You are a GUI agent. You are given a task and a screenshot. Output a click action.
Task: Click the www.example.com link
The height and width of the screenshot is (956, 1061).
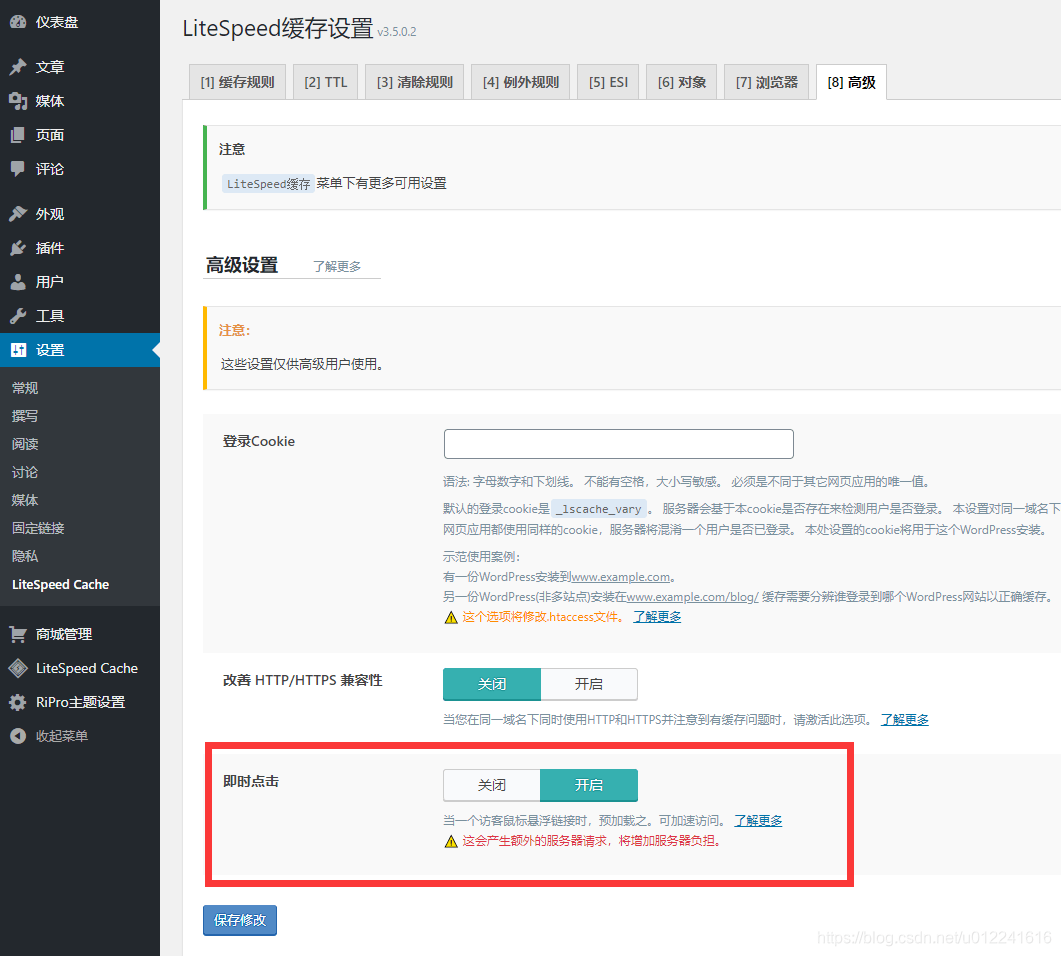[620, 577]
